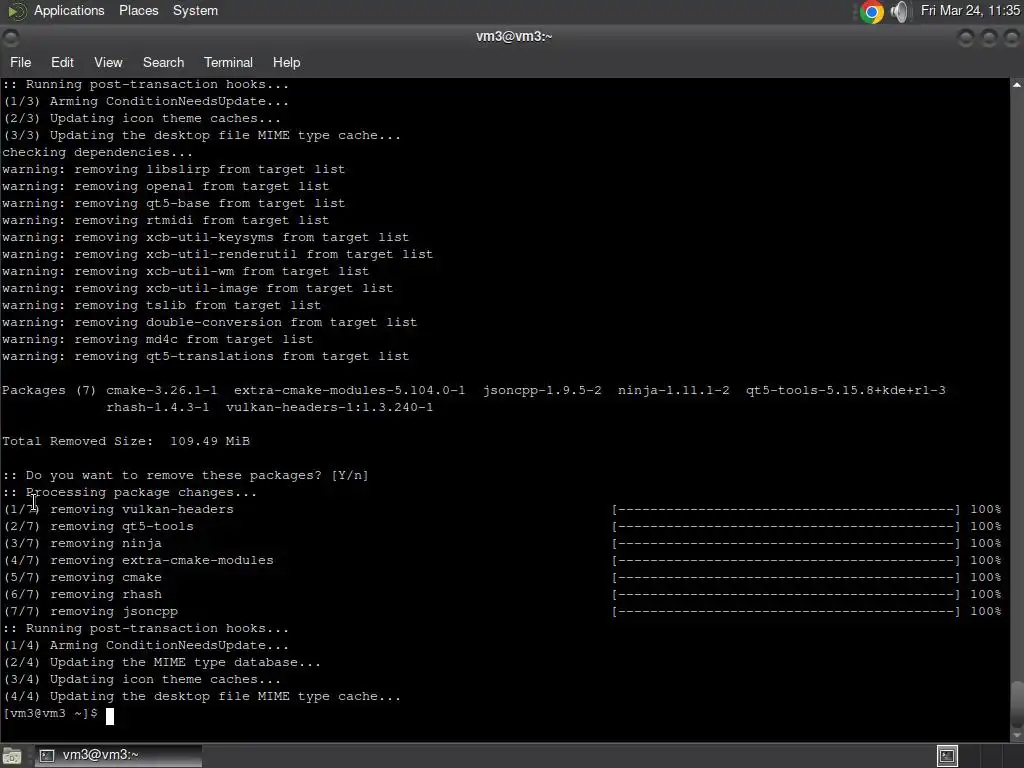Click 'warning: removing openal from target list'
Screen dimensions: 1024x768
165,187
